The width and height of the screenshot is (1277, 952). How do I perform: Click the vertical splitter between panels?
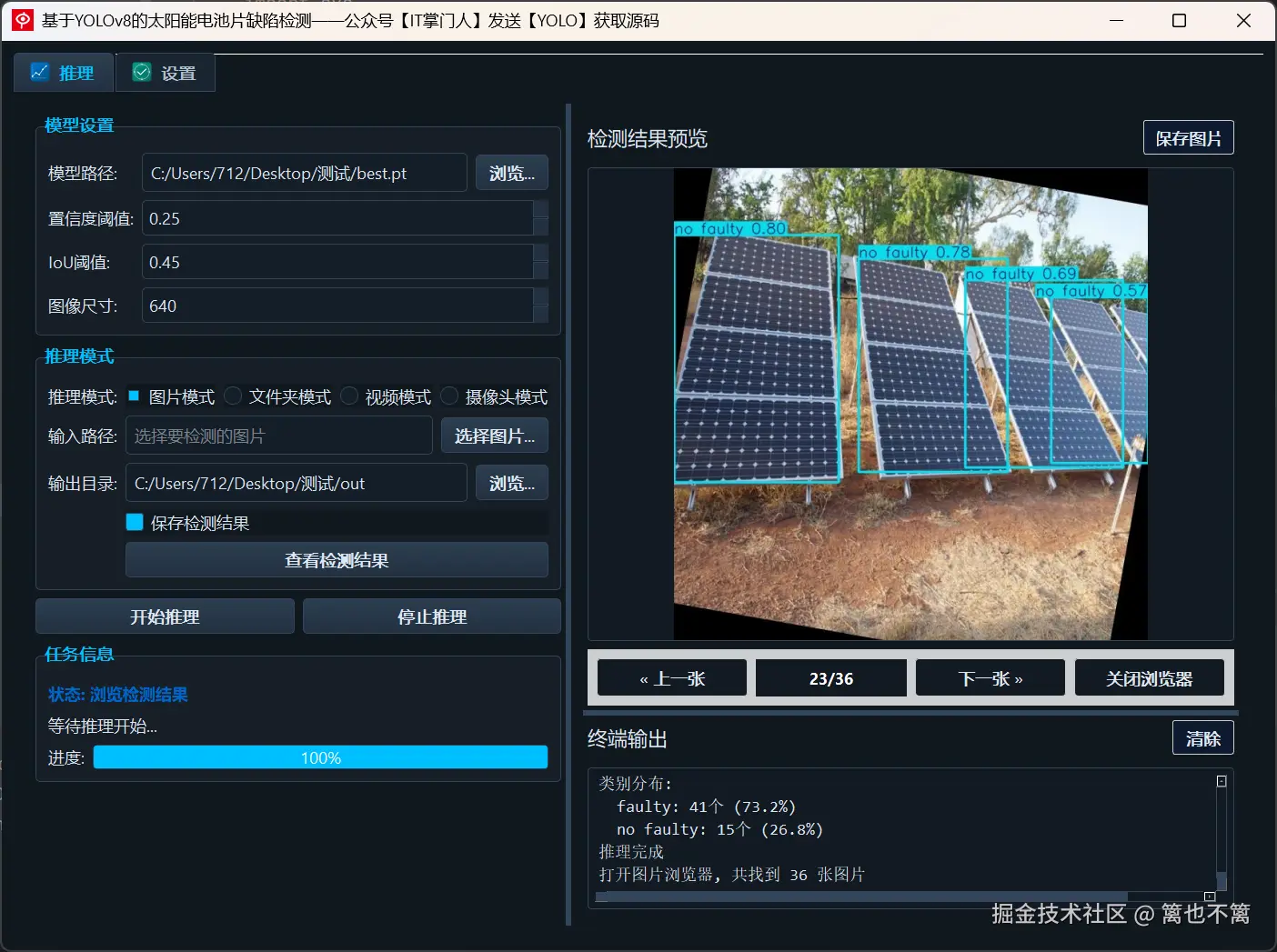(x=568, y=515)
